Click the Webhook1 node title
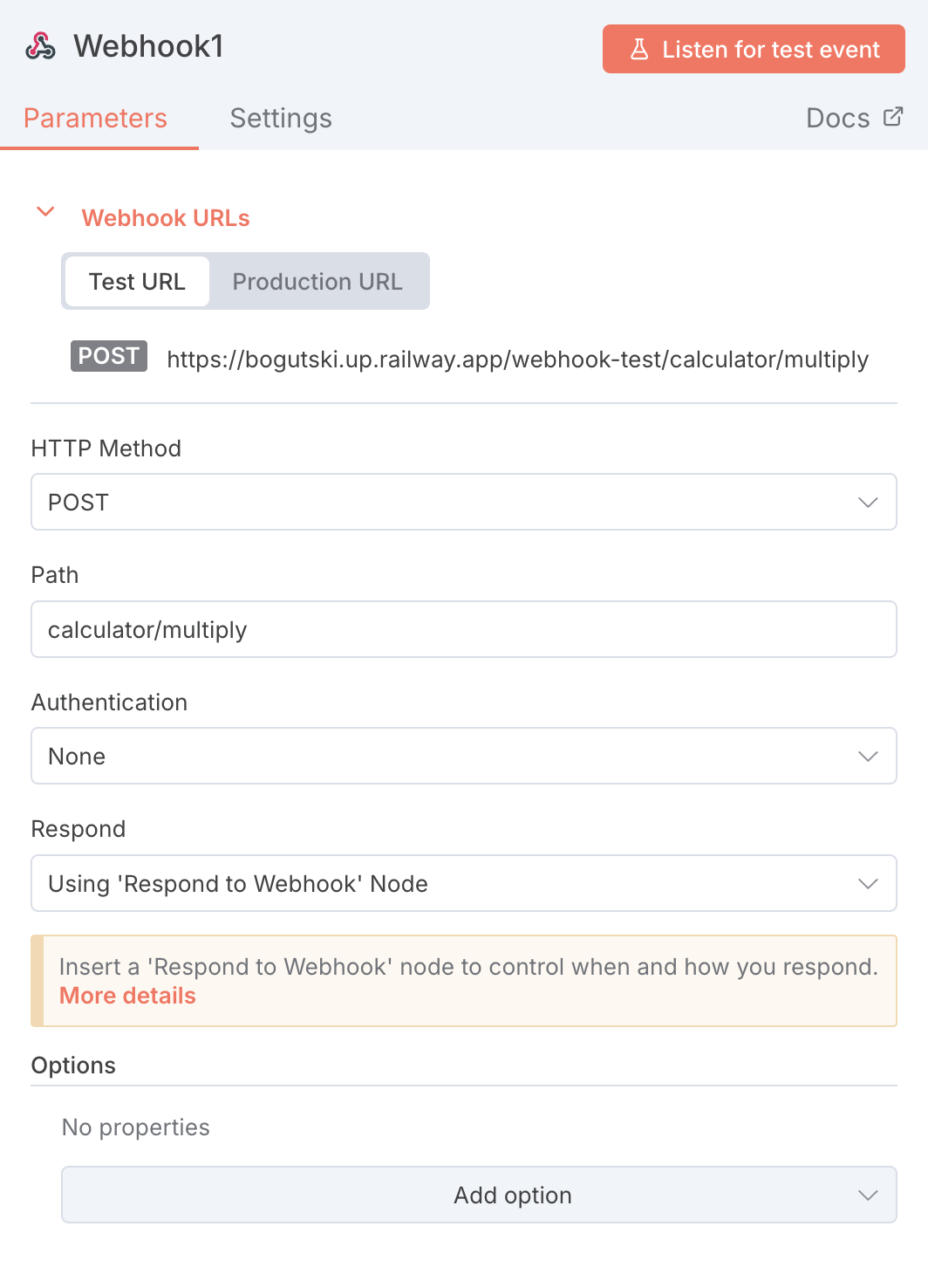928x1288 pixels. coord(149,46)
